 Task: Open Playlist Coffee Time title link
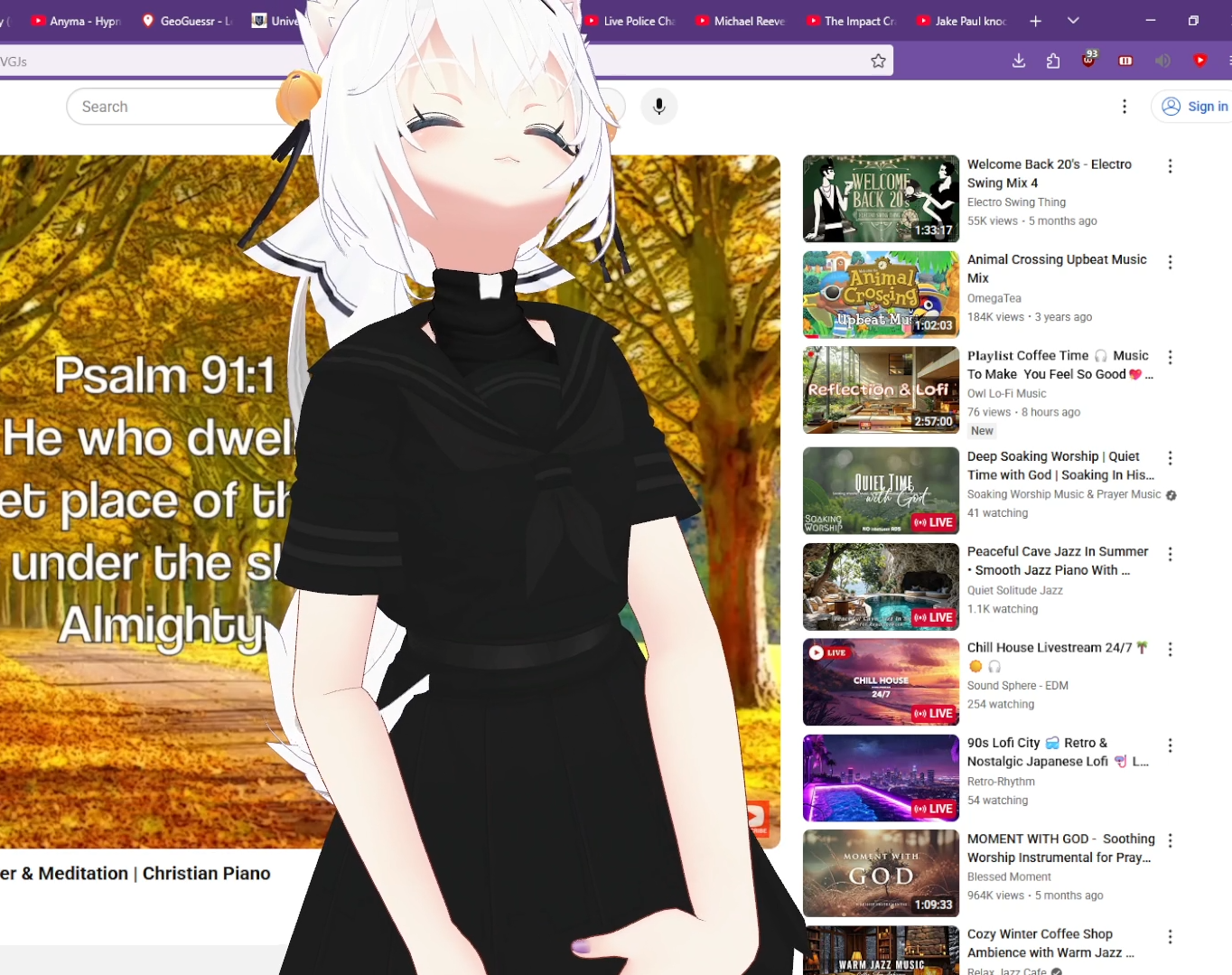tap(1060, 365)
